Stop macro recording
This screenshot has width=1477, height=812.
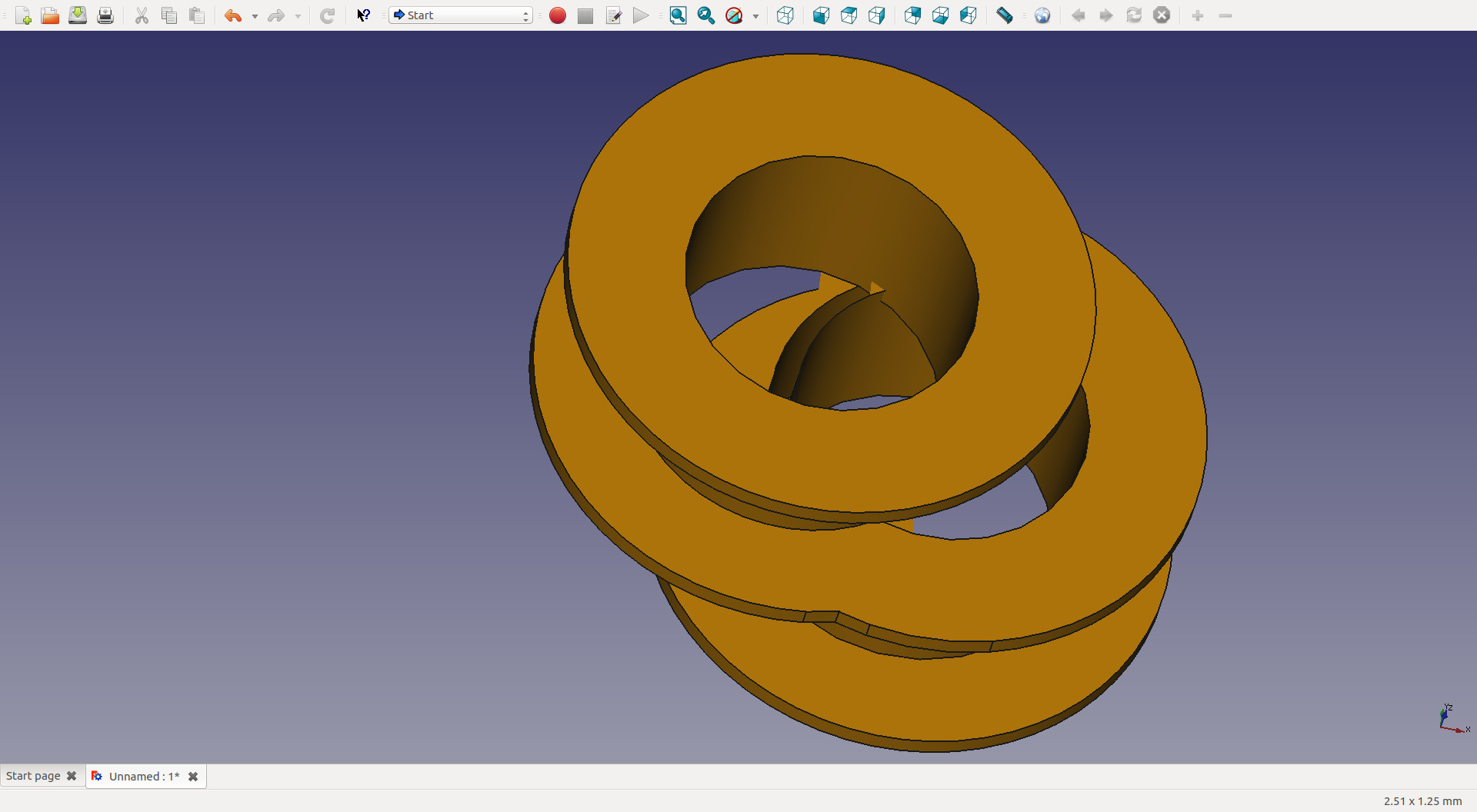(x=585, y=15)
